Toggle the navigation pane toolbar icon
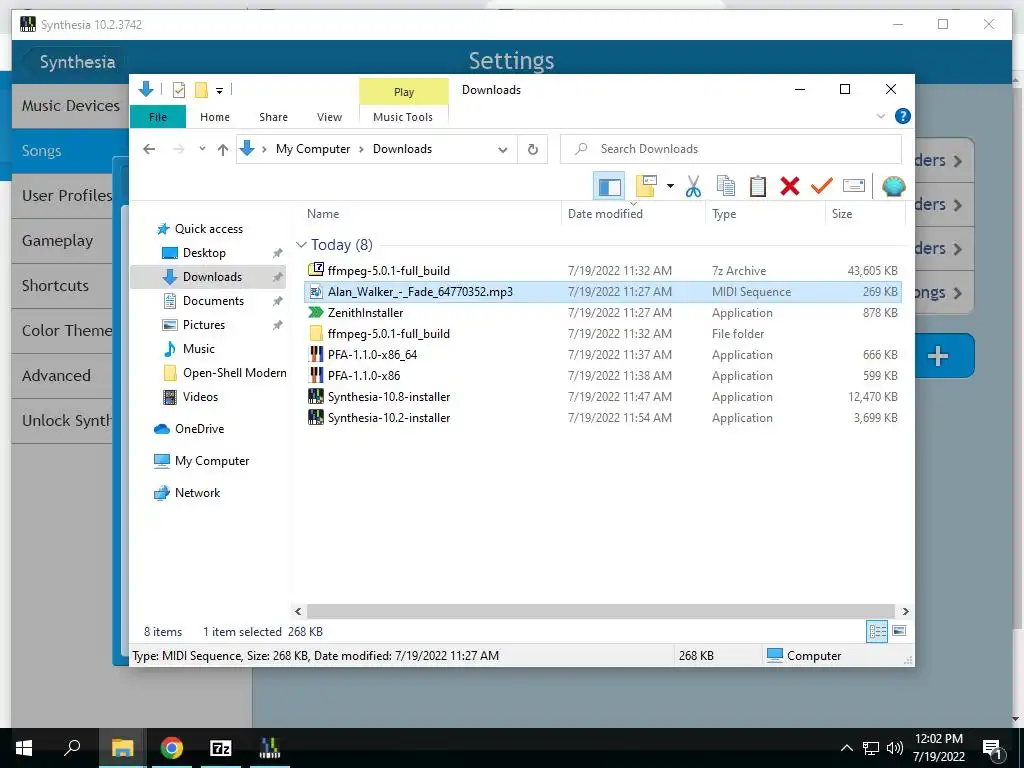This screenshot has height=768, width=1024. [609, 187]
